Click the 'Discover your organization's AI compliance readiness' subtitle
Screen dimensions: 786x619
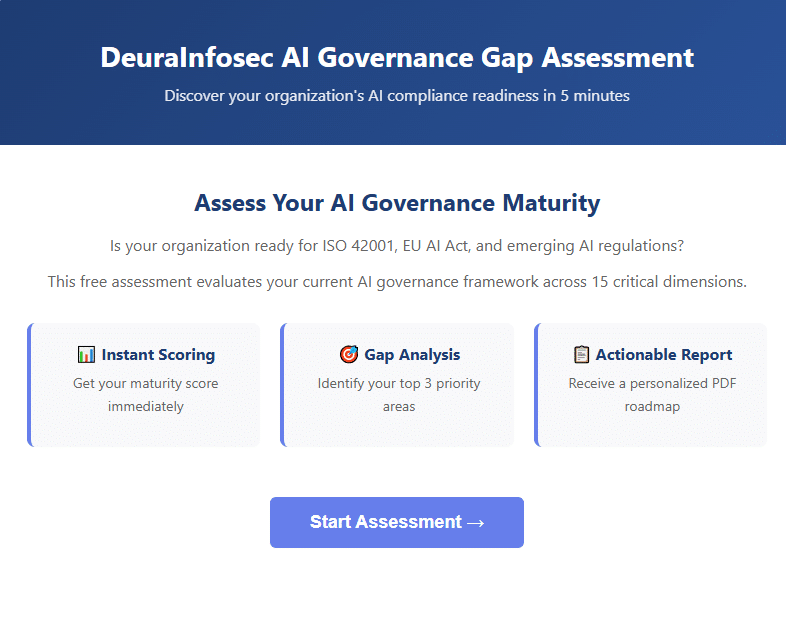(397, 97)
